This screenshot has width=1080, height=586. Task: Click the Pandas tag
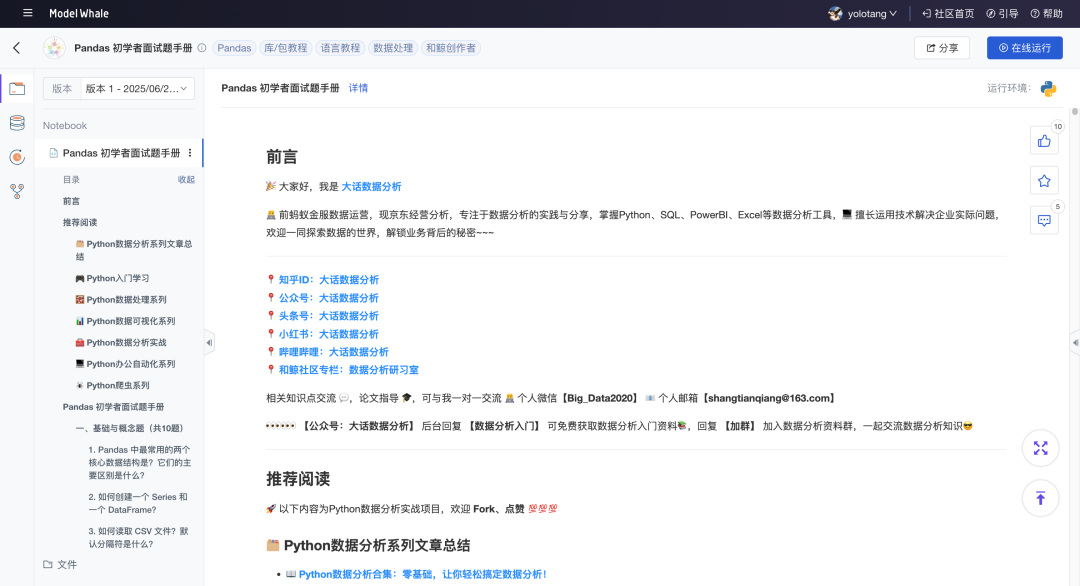[x=234, y=48]
